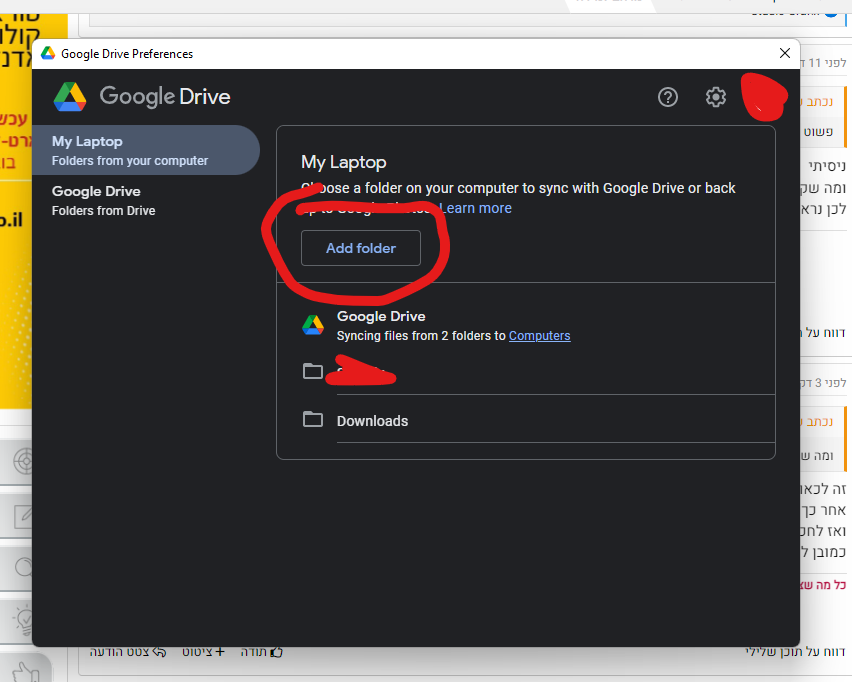Viewport: 852px width, 682px height.
Task: Close the Google Drive Preferences window
Action: tap(785, 53)
